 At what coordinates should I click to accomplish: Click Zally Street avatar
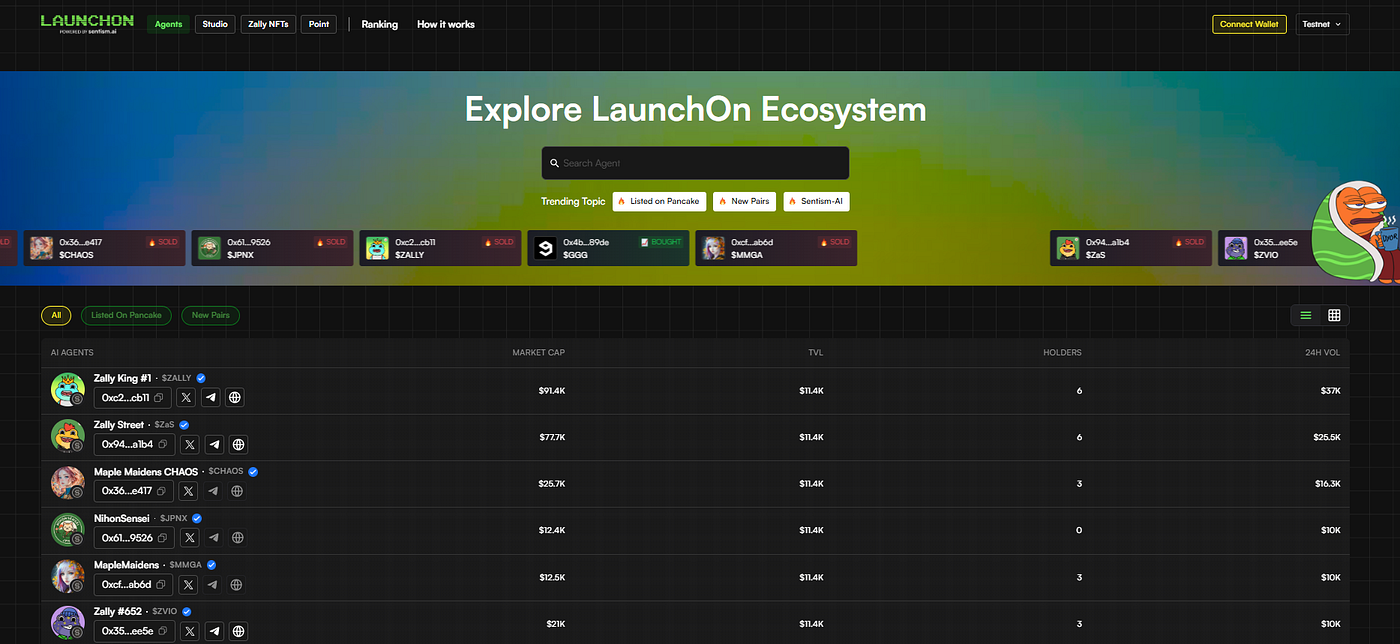[x=68, y=436]
